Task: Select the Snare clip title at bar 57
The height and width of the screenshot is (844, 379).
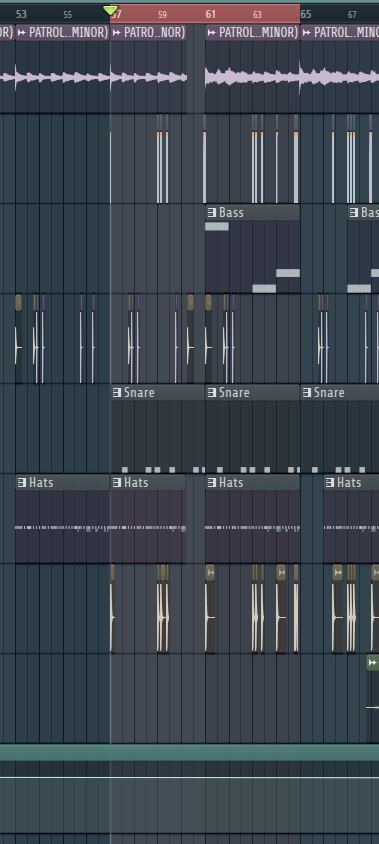Action: [x=139, y=393]
